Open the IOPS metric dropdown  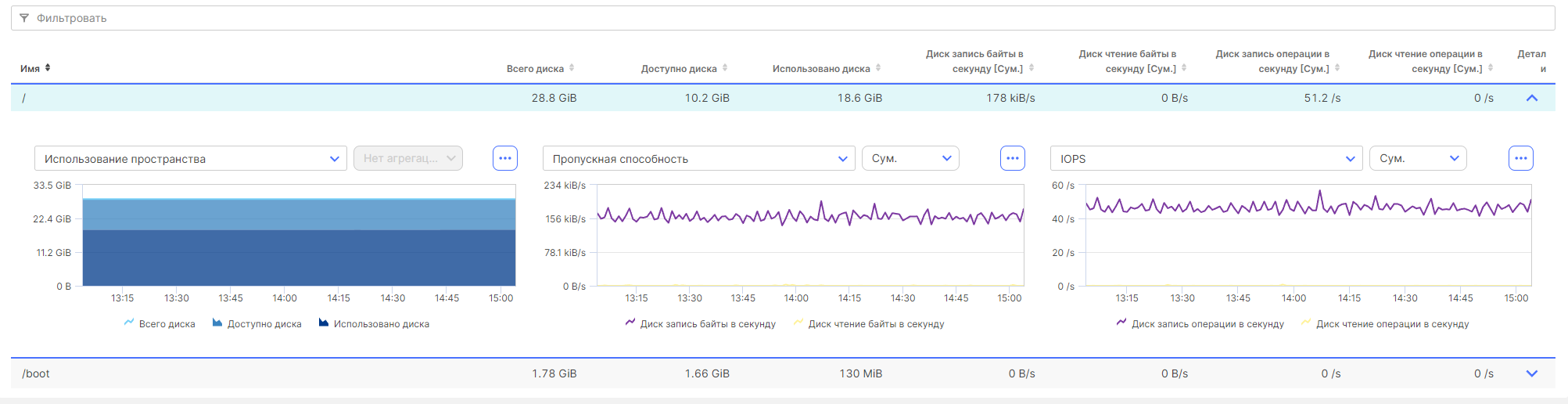[x=1206, y=158]
